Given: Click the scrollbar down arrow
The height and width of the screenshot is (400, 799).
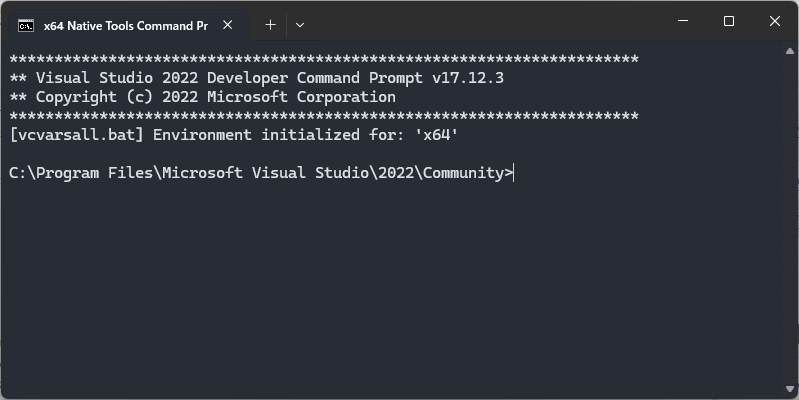Looking at the screenshot, I should 790,390.
